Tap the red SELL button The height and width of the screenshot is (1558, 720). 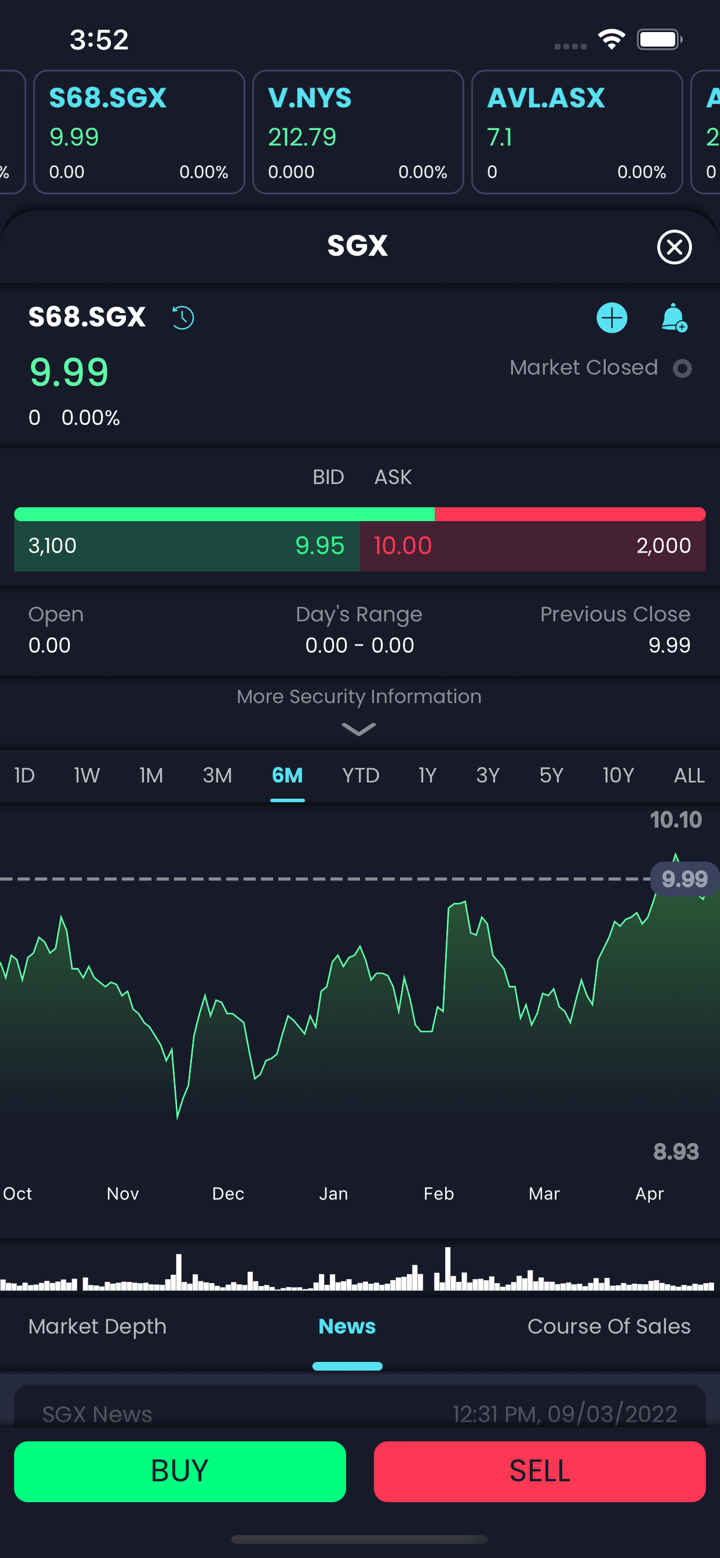tap(540, 1471)
